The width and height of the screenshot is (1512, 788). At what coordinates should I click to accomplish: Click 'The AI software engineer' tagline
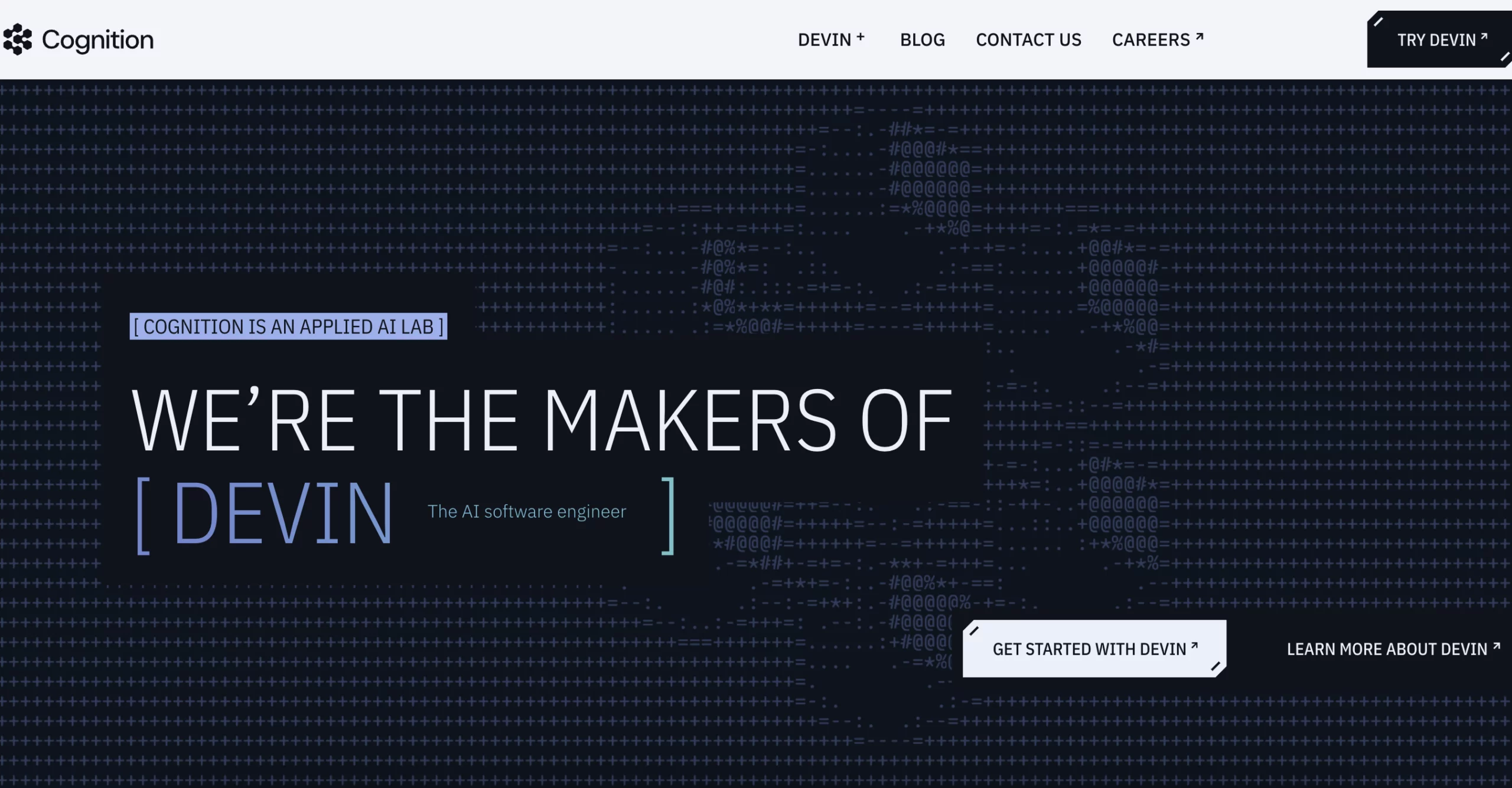(x=526, y=511)
